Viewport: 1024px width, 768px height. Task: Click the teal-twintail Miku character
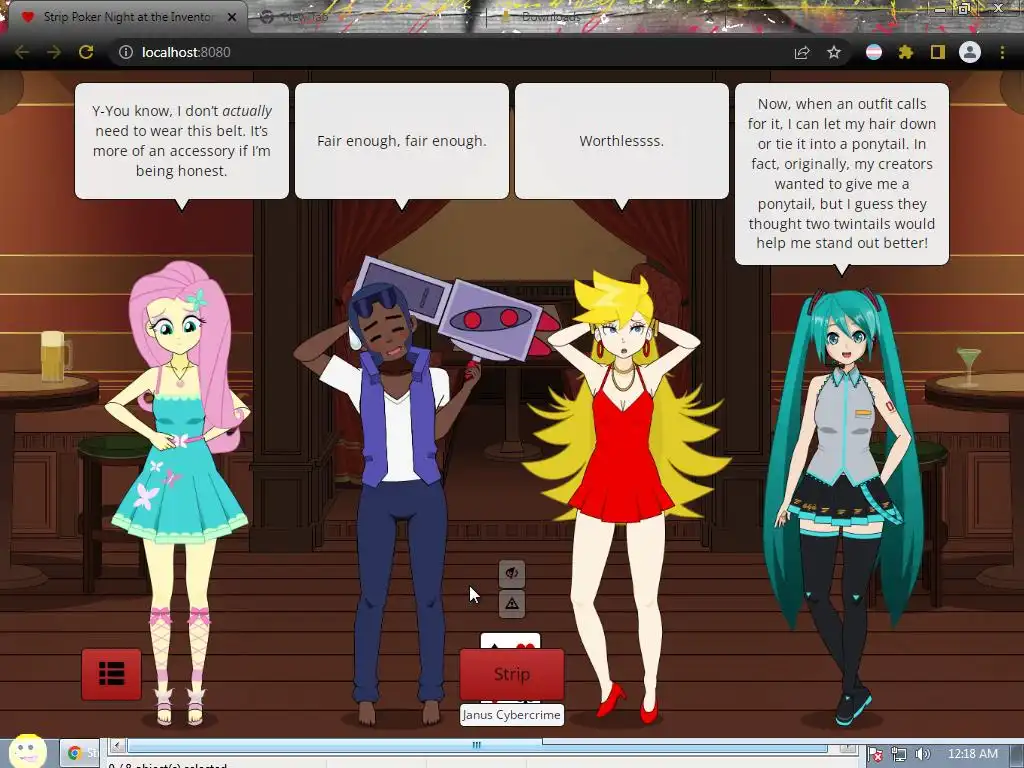click(842, 506)
